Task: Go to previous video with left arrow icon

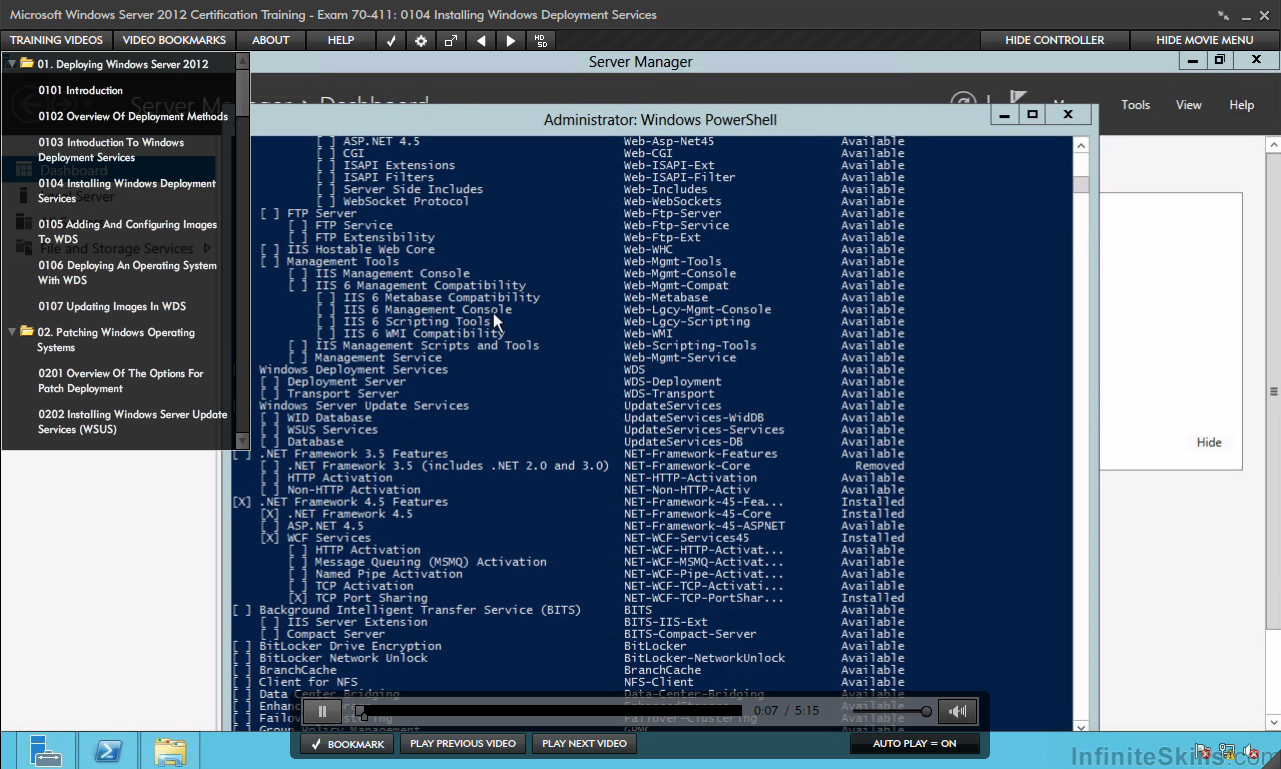Action: 481,40
